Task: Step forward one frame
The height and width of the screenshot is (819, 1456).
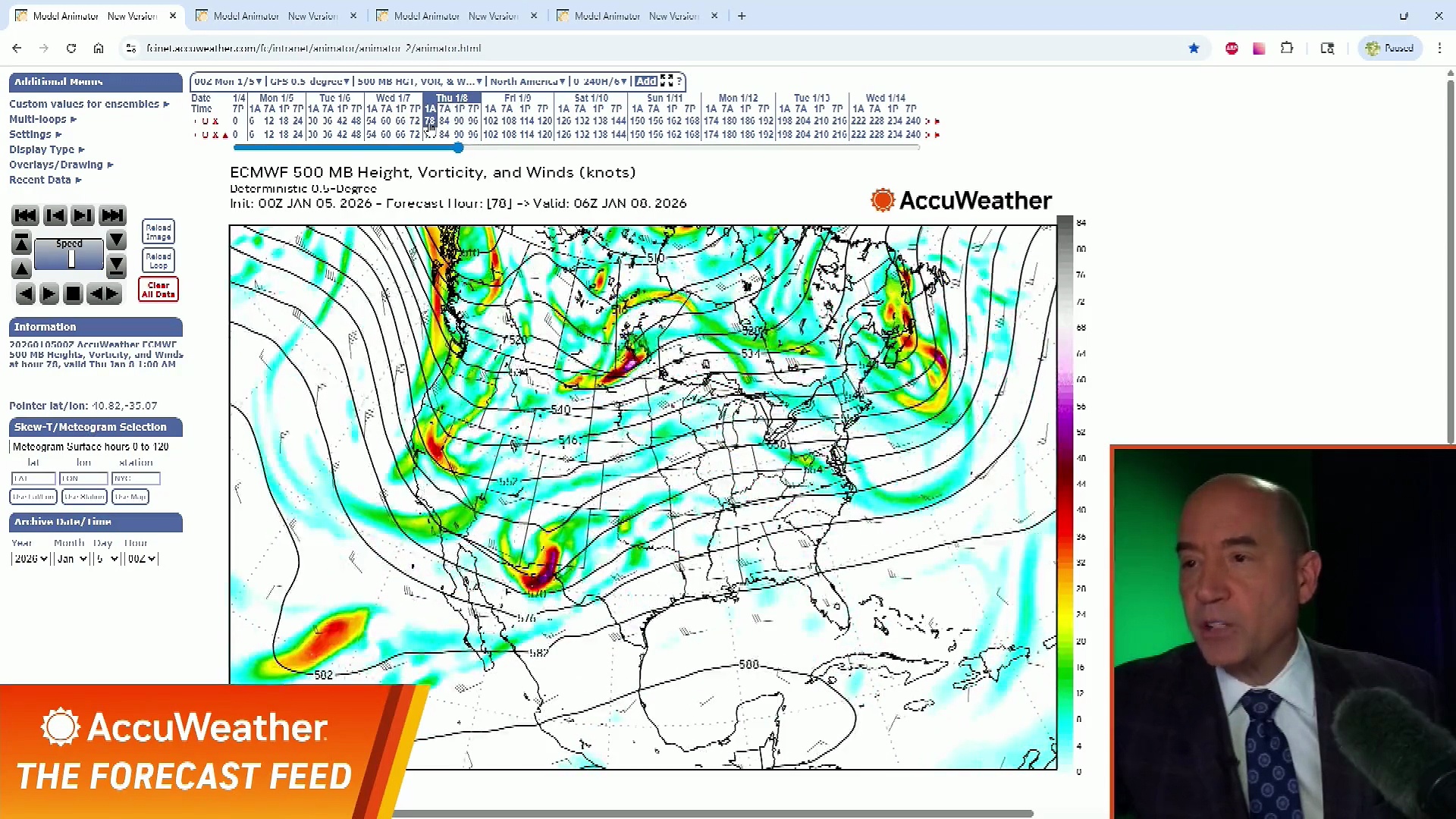Action: 83,215
